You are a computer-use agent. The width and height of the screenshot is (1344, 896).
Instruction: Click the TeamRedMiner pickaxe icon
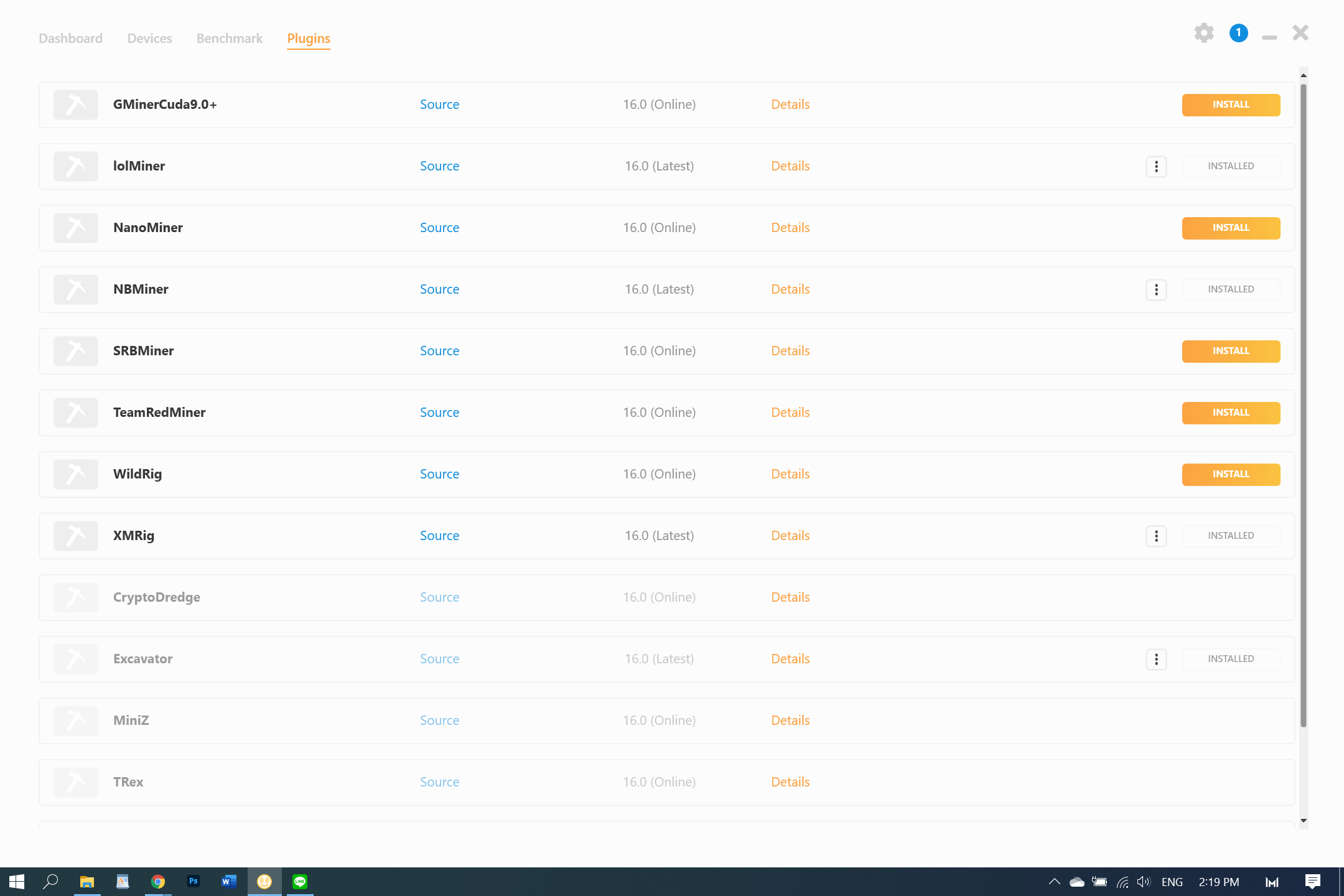point(76,413)
